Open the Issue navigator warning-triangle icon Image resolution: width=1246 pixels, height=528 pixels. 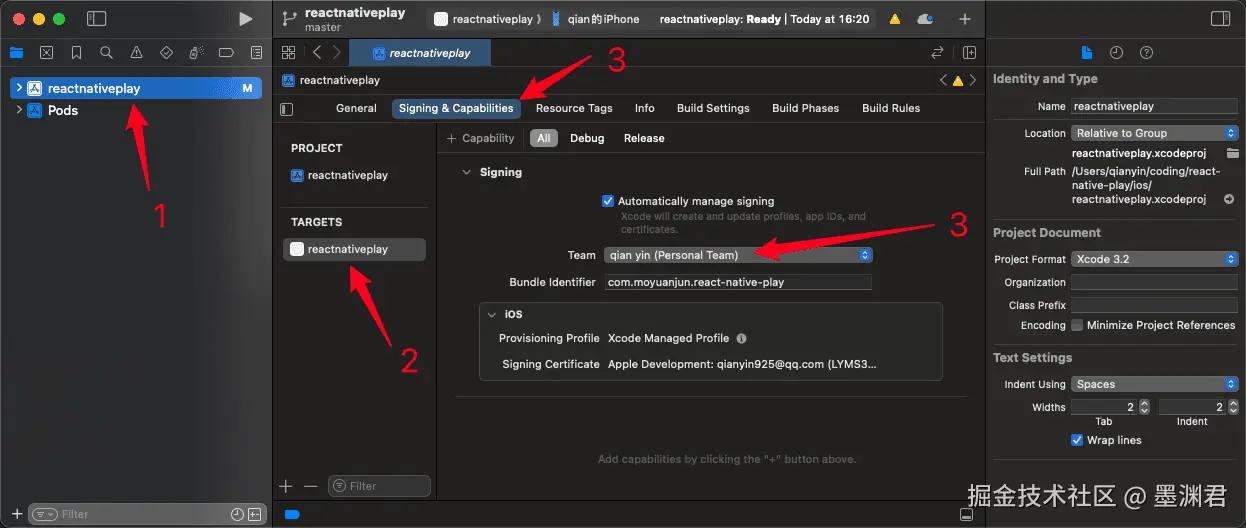[x=136, y=52]
